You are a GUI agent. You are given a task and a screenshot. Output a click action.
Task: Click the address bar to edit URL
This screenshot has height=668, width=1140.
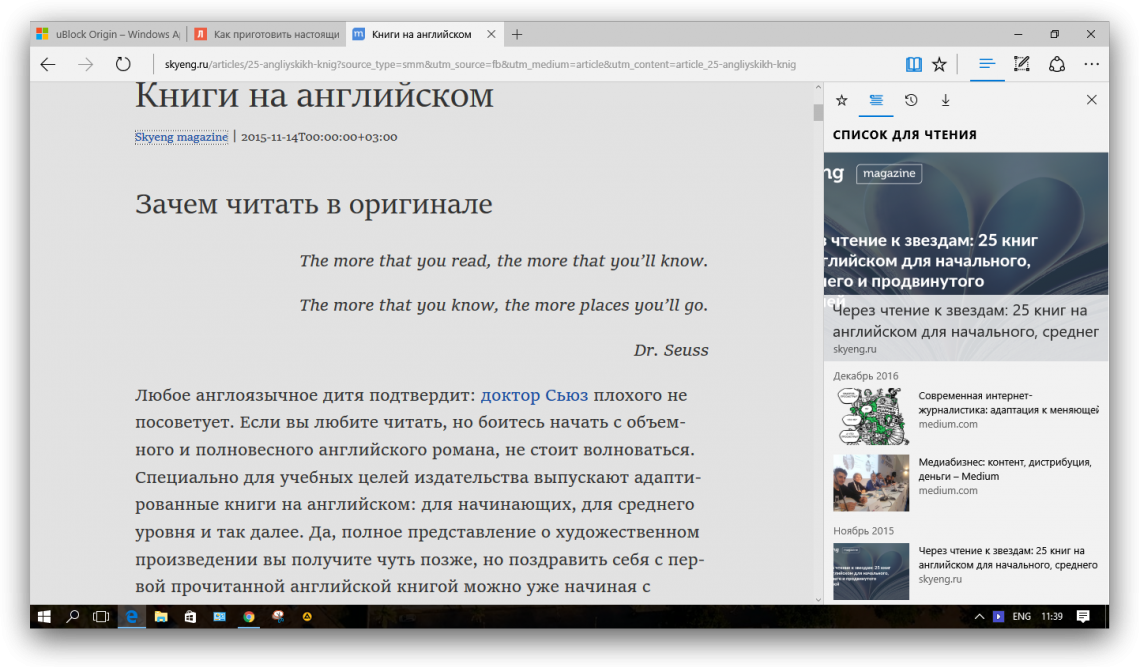pyautogui.click(x=450, y=63)
